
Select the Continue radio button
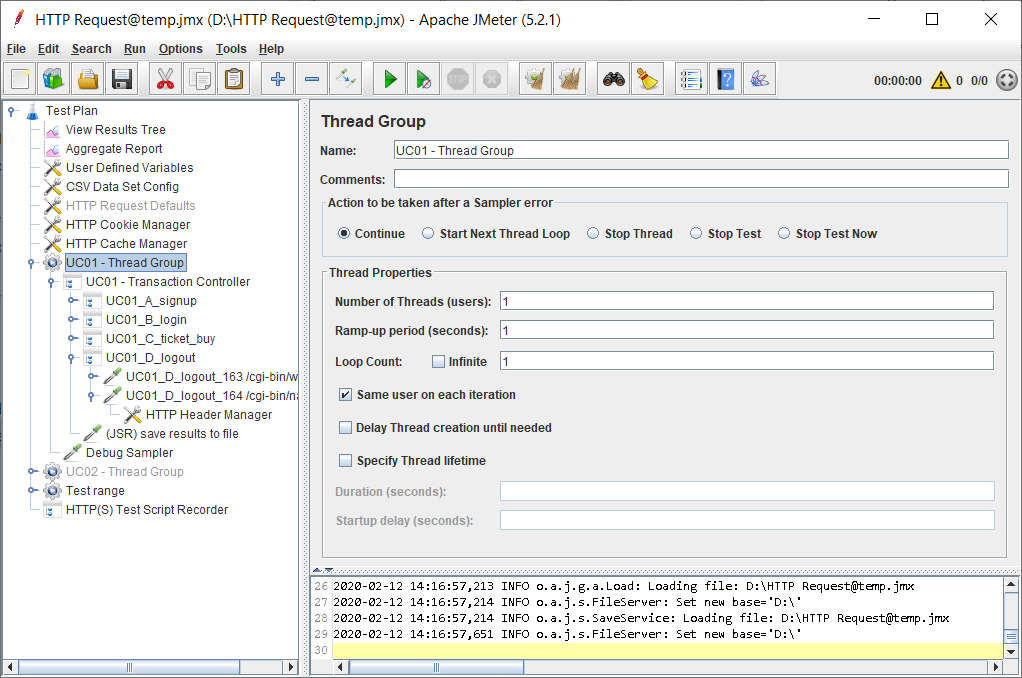click(344, 233)
